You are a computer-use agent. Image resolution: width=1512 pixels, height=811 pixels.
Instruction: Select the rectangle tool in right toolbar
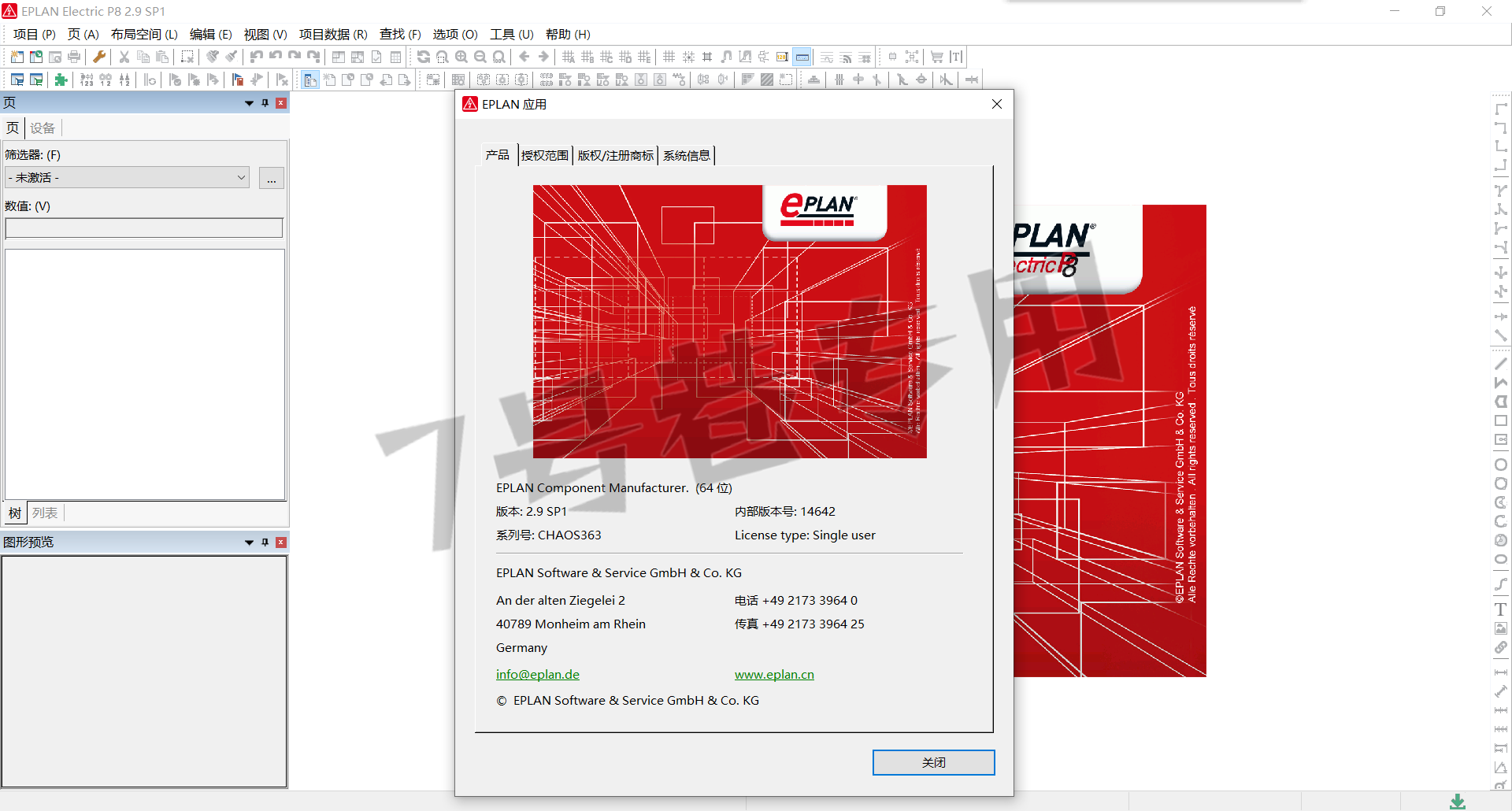[1501, 420]
